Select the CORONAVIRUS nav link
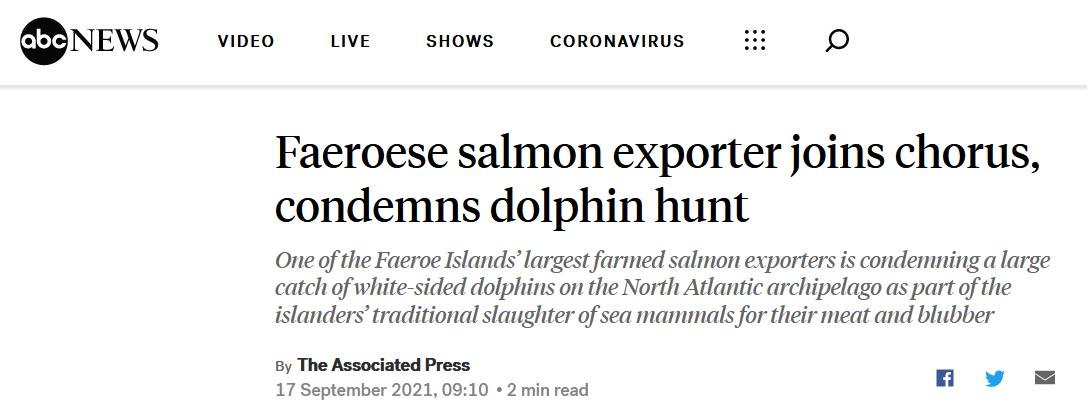The image size is (1087, 412). 617,42
